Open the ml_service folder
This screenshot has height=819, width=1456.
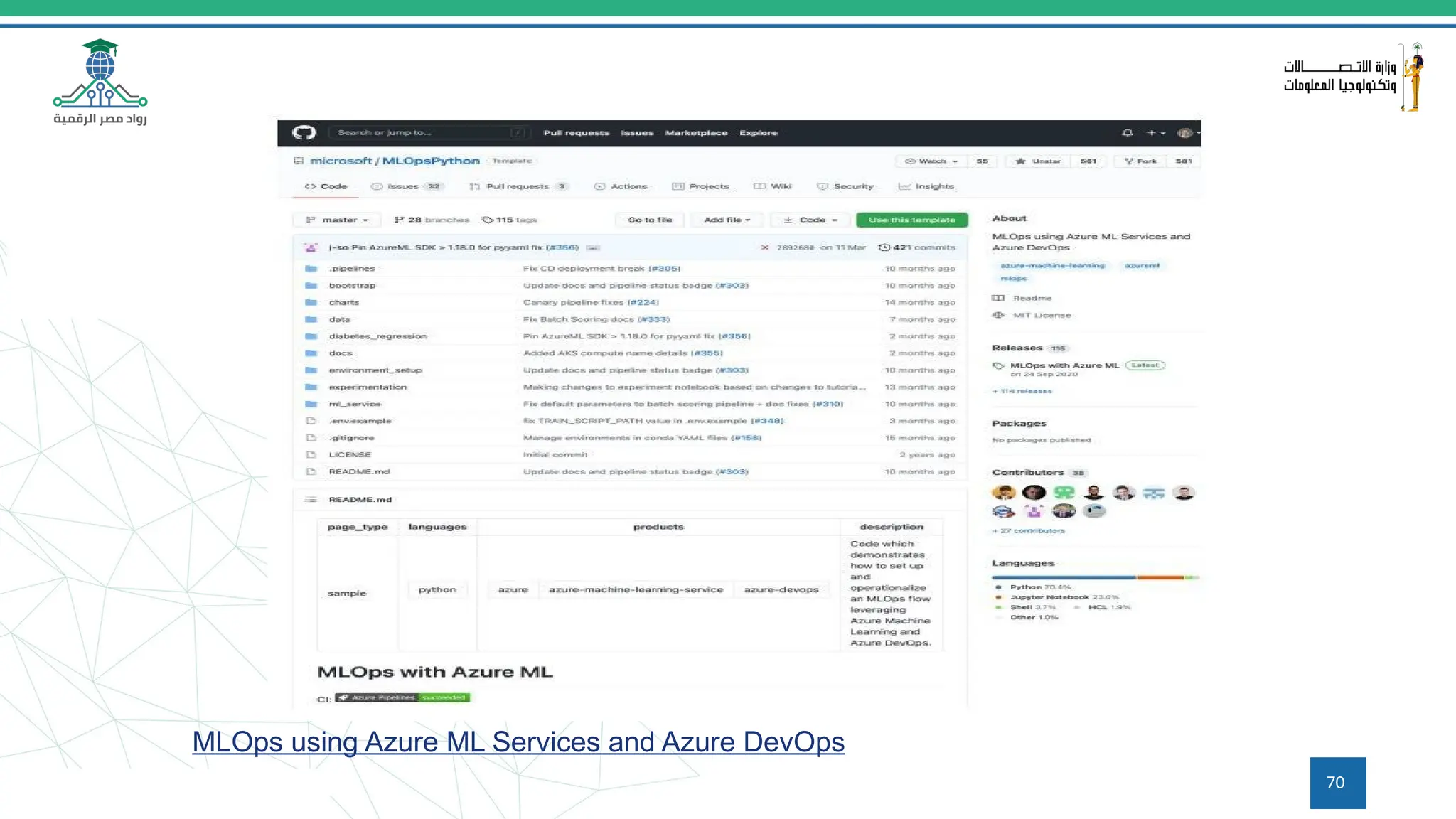[355, 405]
